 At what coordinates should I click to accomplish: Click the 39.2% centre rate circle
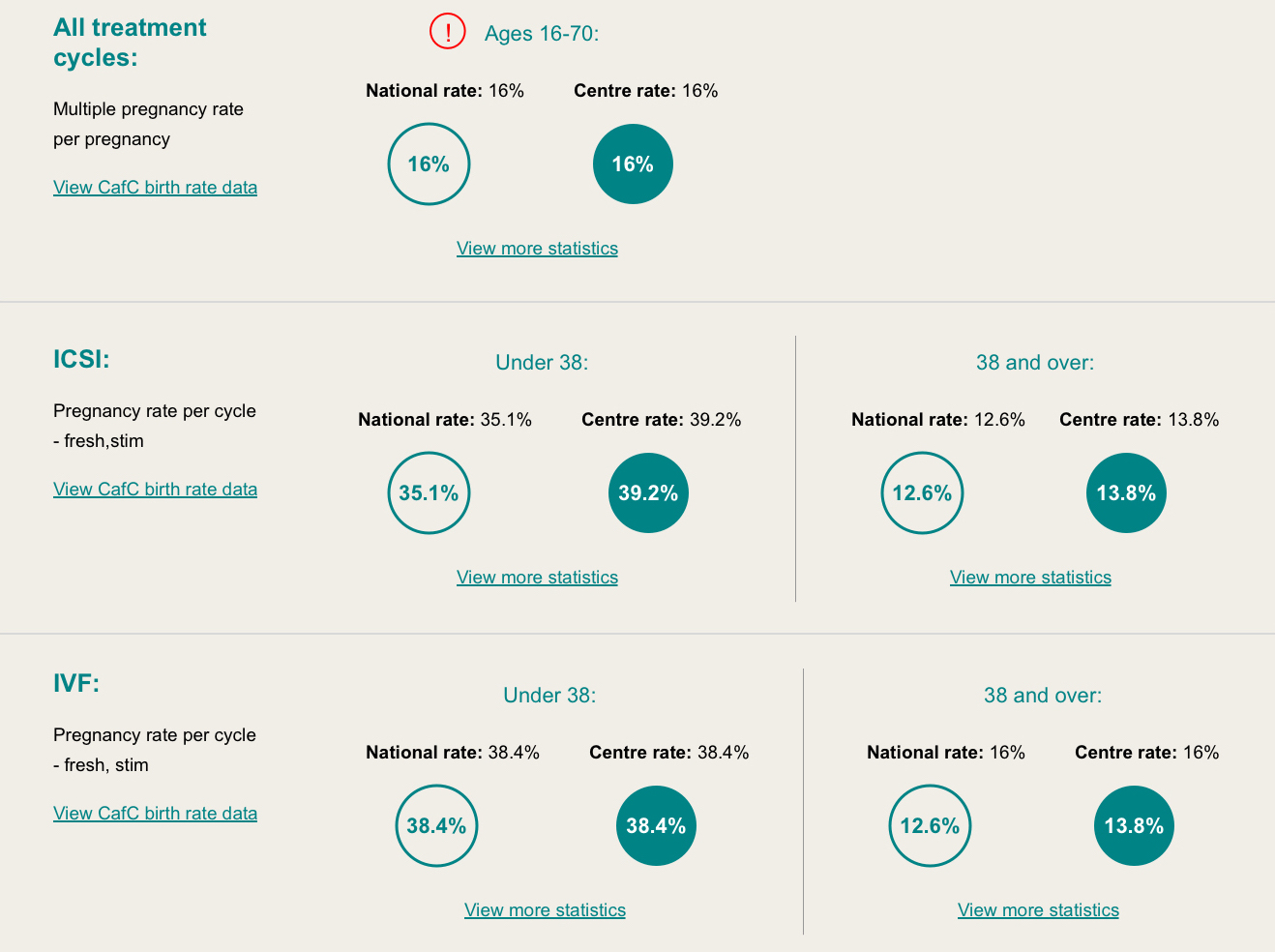pyautogui.click(x=648, y=492)
